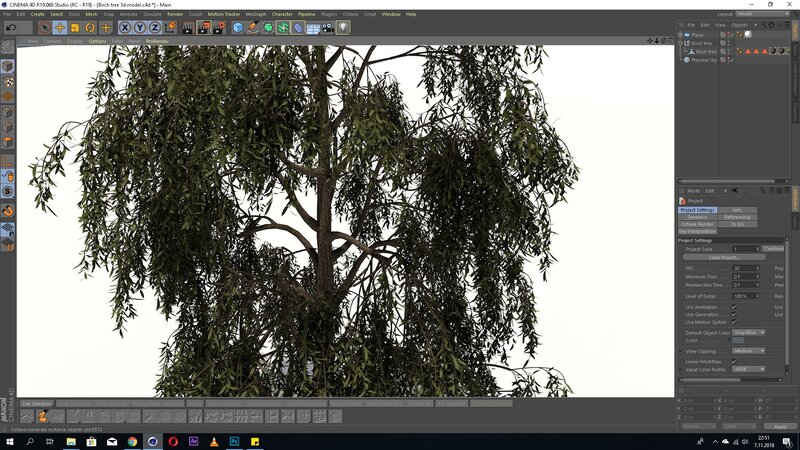Open Google Chrome from the taskbar

coord(132,441)
